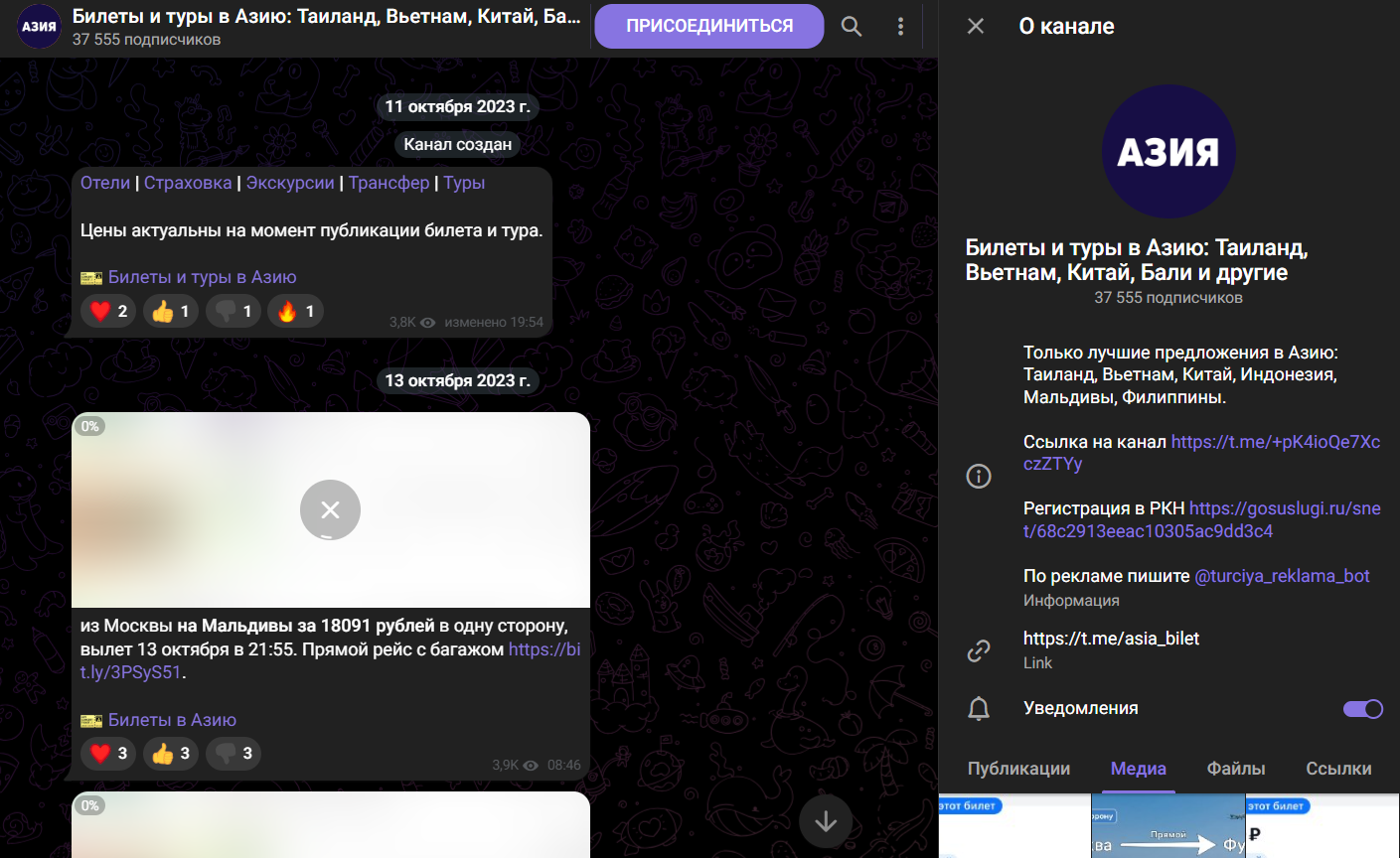Image resolution: width=1400 pixels, height=858 pixels.
Task: Open the Страховка link in first post
Action: point(188,183)
